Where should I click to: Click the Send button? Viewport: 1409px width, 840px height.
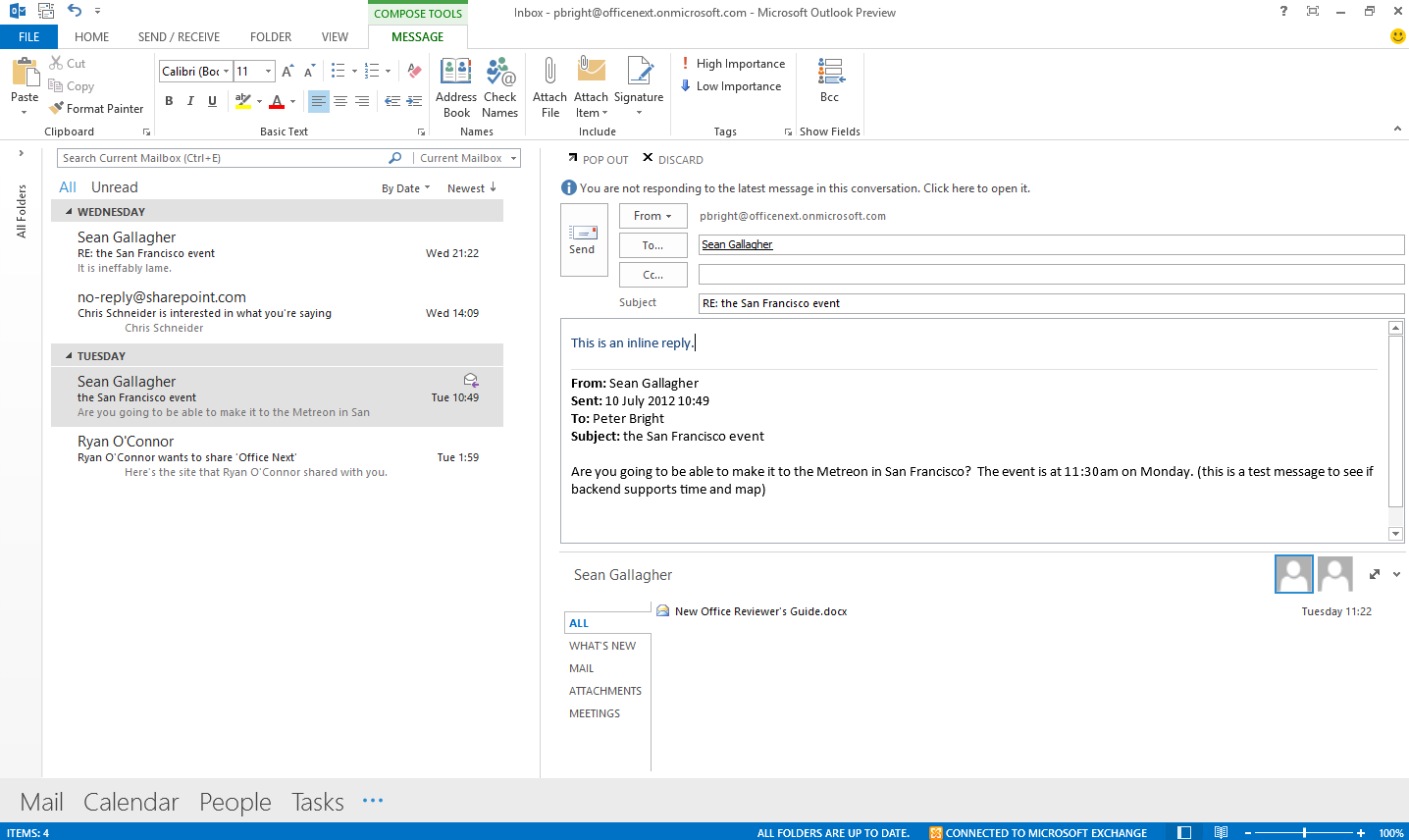pos(583,239)
